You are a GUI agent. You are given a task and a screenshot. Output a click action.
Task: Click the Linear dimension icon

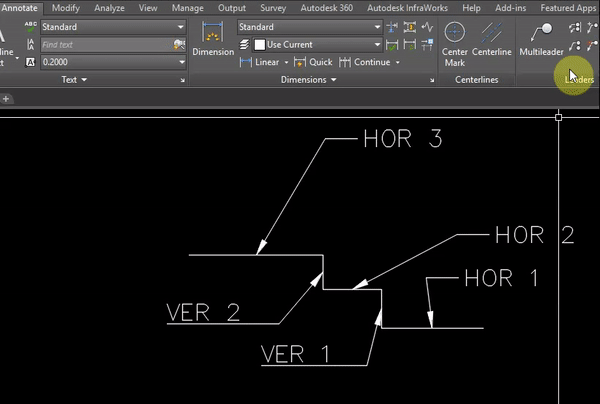tap(245, 62)
